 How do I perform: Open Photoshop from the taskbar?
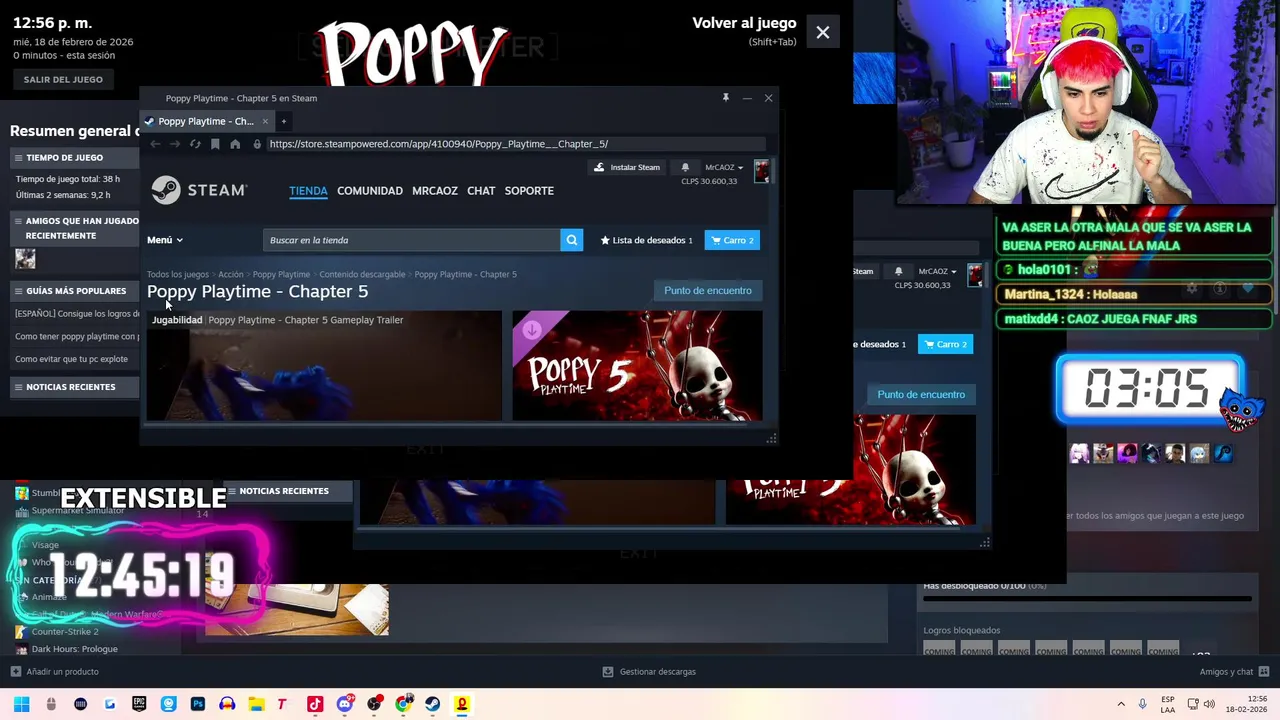coord(198,704)
